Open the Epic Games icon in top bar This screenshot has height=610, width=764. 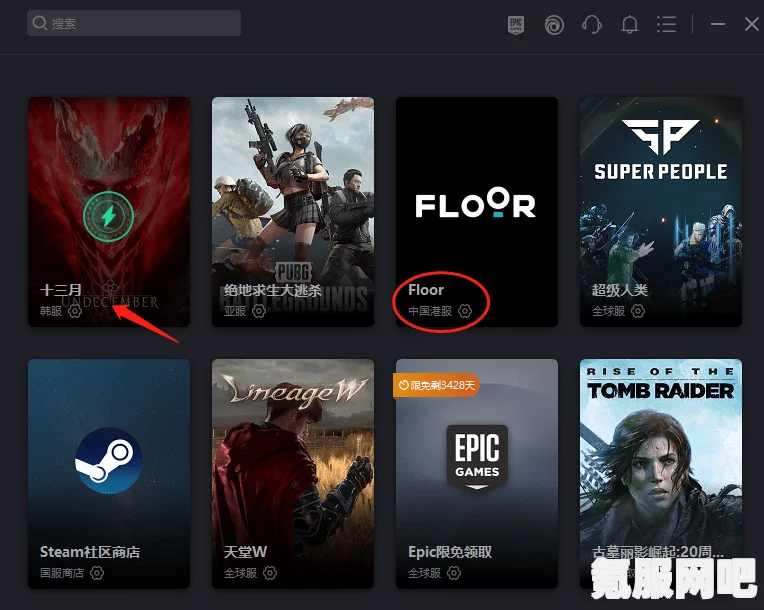pos(516,24)
